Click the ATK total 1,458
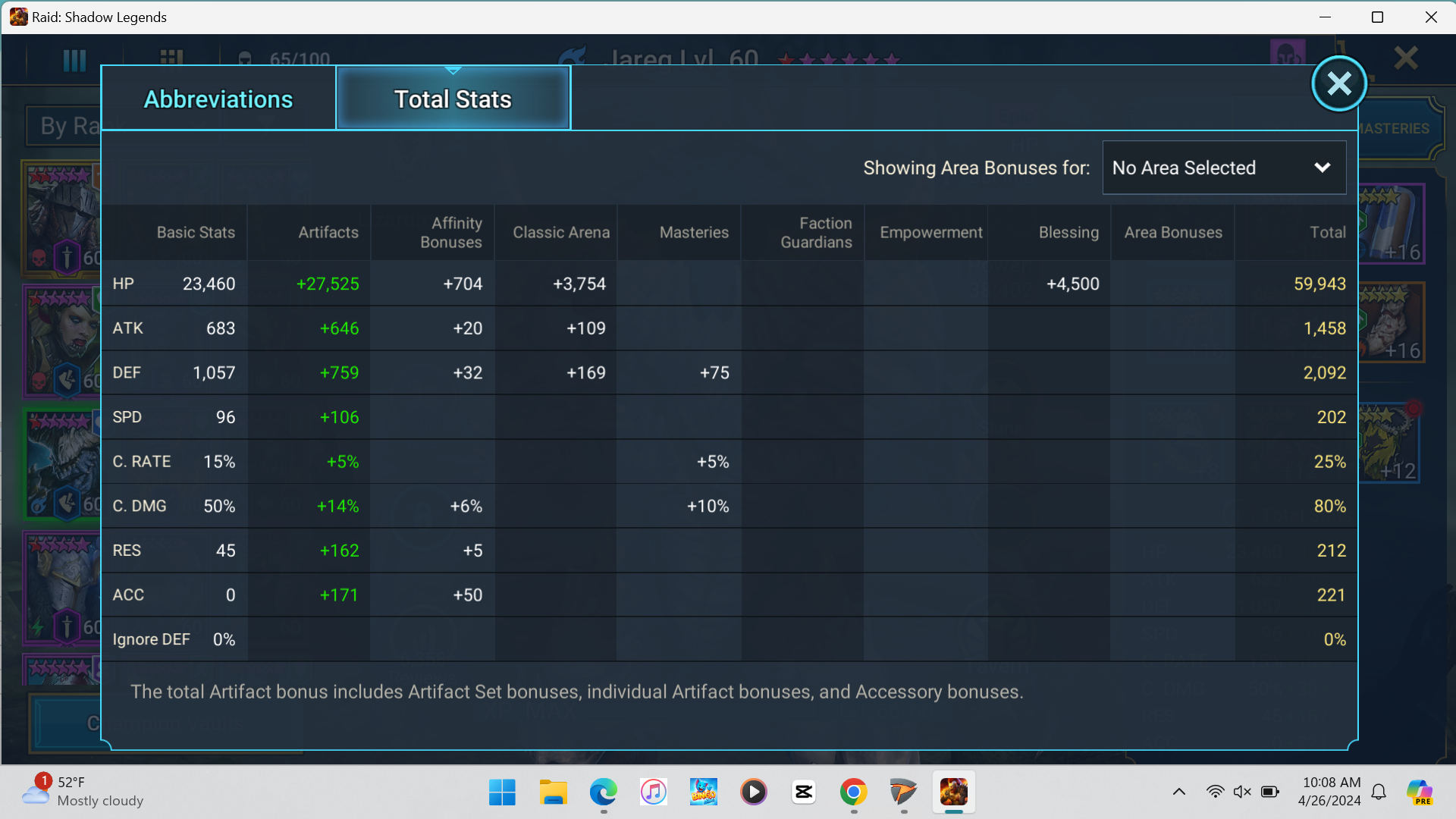Image resolution: width=1456 pixels, height=819 pixels. tap(1325, 328)
